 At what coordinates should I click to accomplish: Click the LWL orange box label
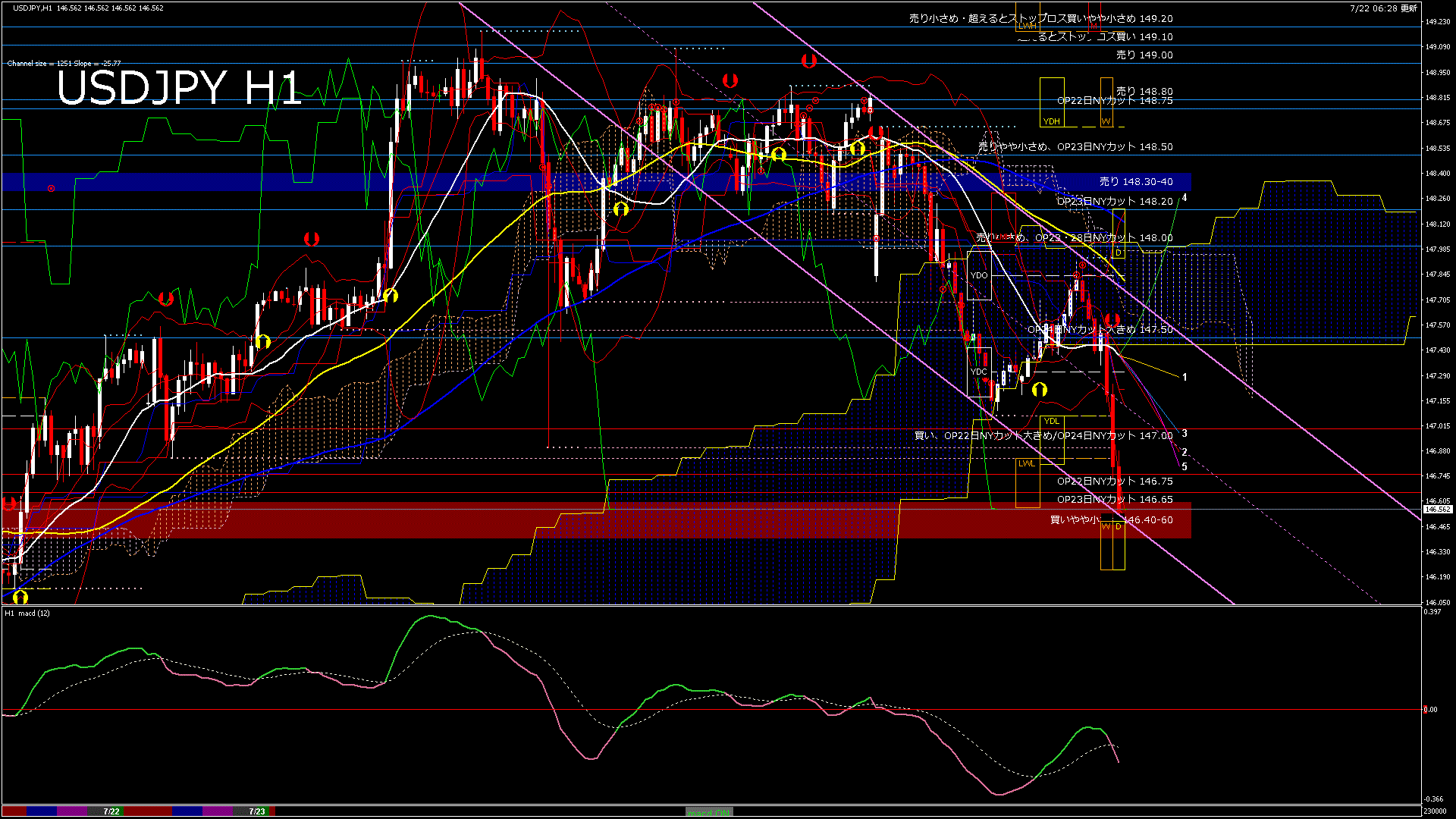click(x=1026, y=463)
